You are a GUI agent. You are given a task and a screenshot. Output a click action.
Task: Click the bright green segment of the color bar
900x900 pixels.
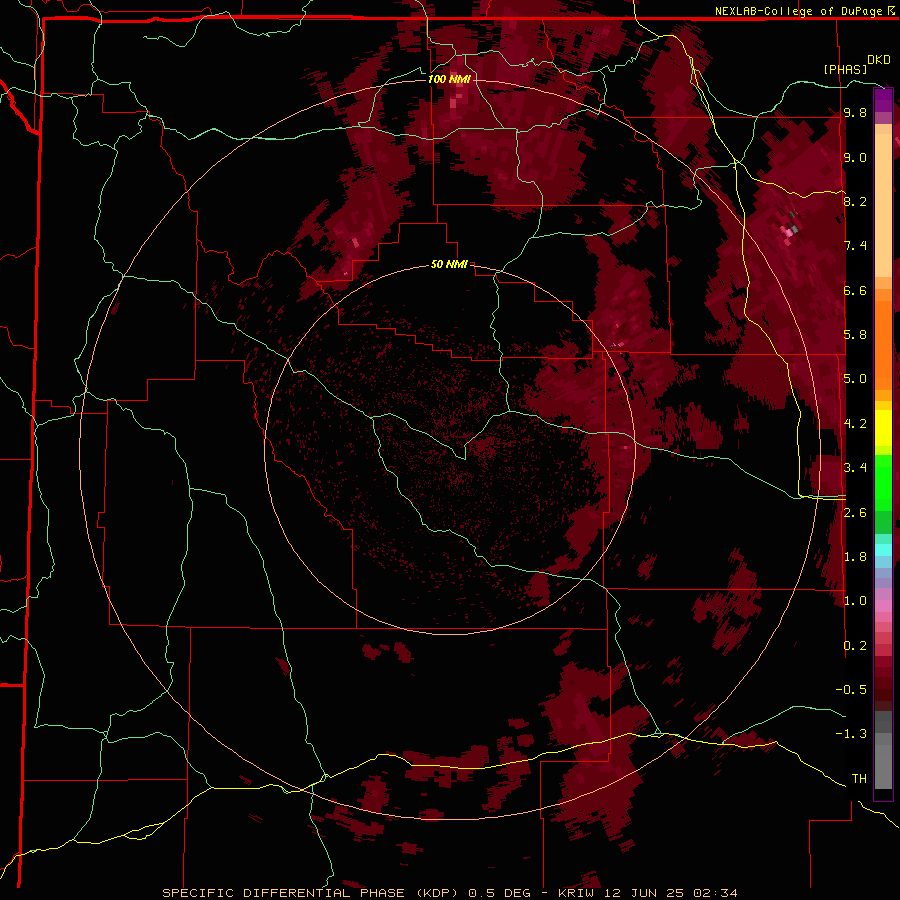[x=883, y=482]
